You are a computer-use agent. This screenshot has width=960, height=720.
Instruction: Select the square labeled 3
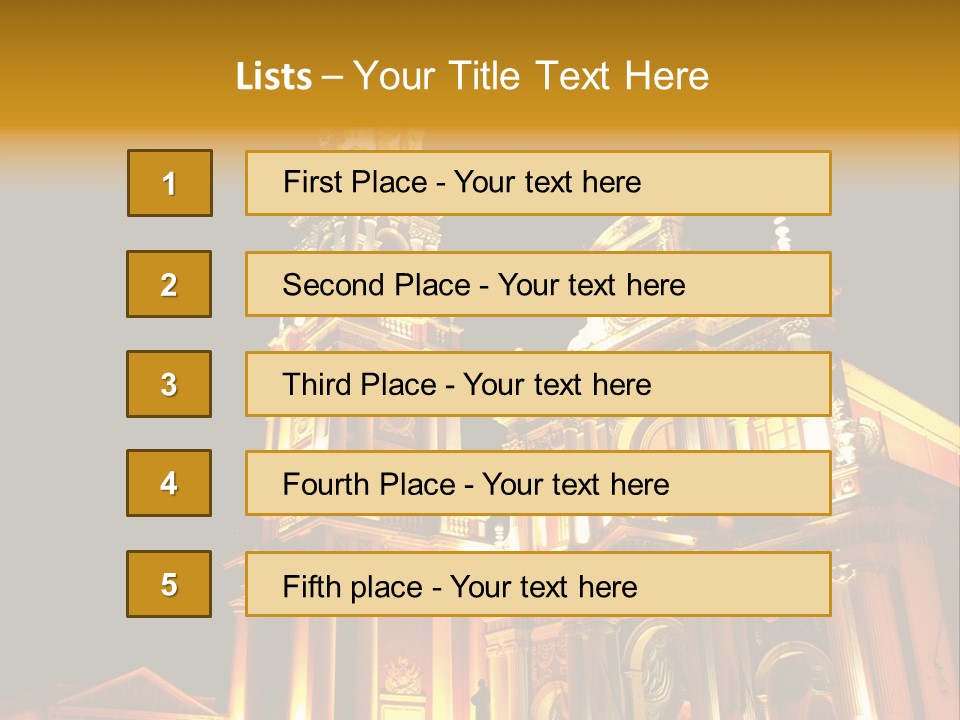(169, 384)
